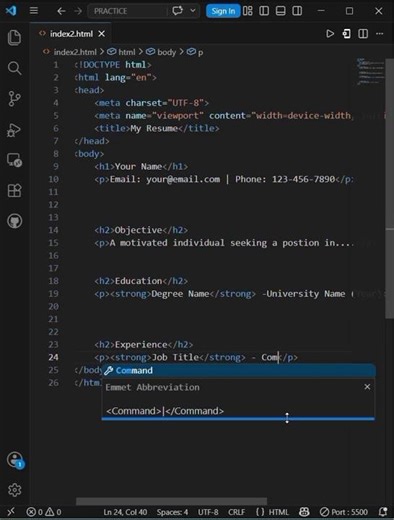Open the Manage settings gear
Screen dimensions: 394x520
(15, 490)
